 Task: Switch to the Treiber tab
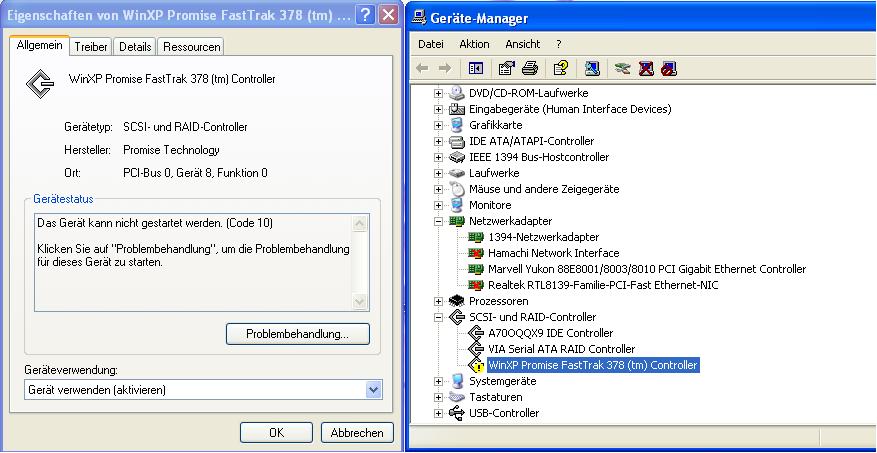pyautogui.click(x=91, y=47)
